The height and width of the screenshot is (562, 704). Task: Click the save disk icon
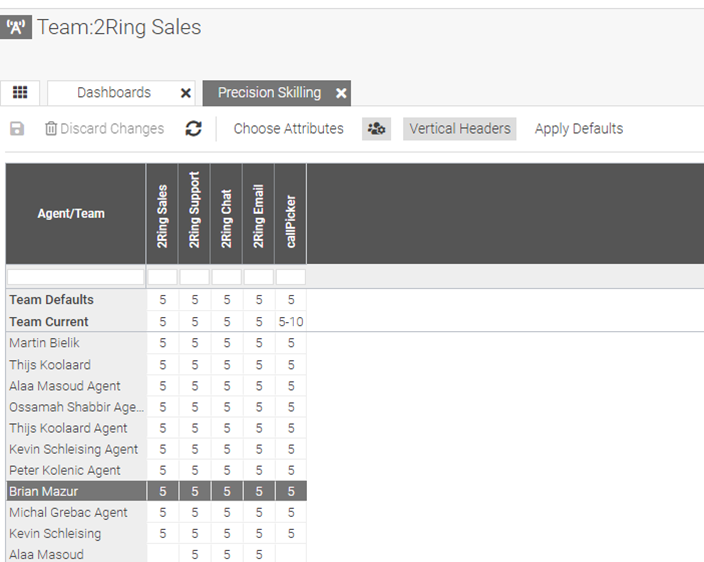tap(17, 129)
